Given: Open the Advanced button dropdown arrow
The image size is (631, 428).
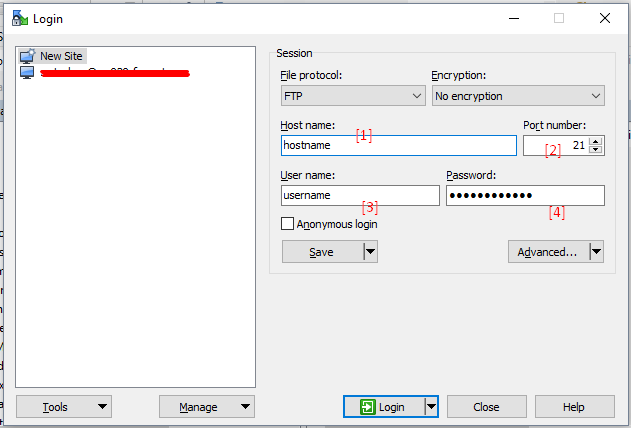Looking at the screenshot, I should coord(597,252).
